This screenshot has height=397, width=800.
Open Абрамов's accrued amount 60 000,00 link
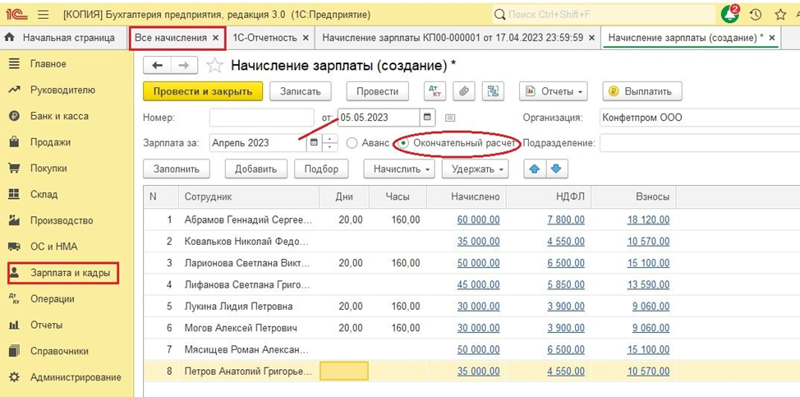click(x=478, y=220)
